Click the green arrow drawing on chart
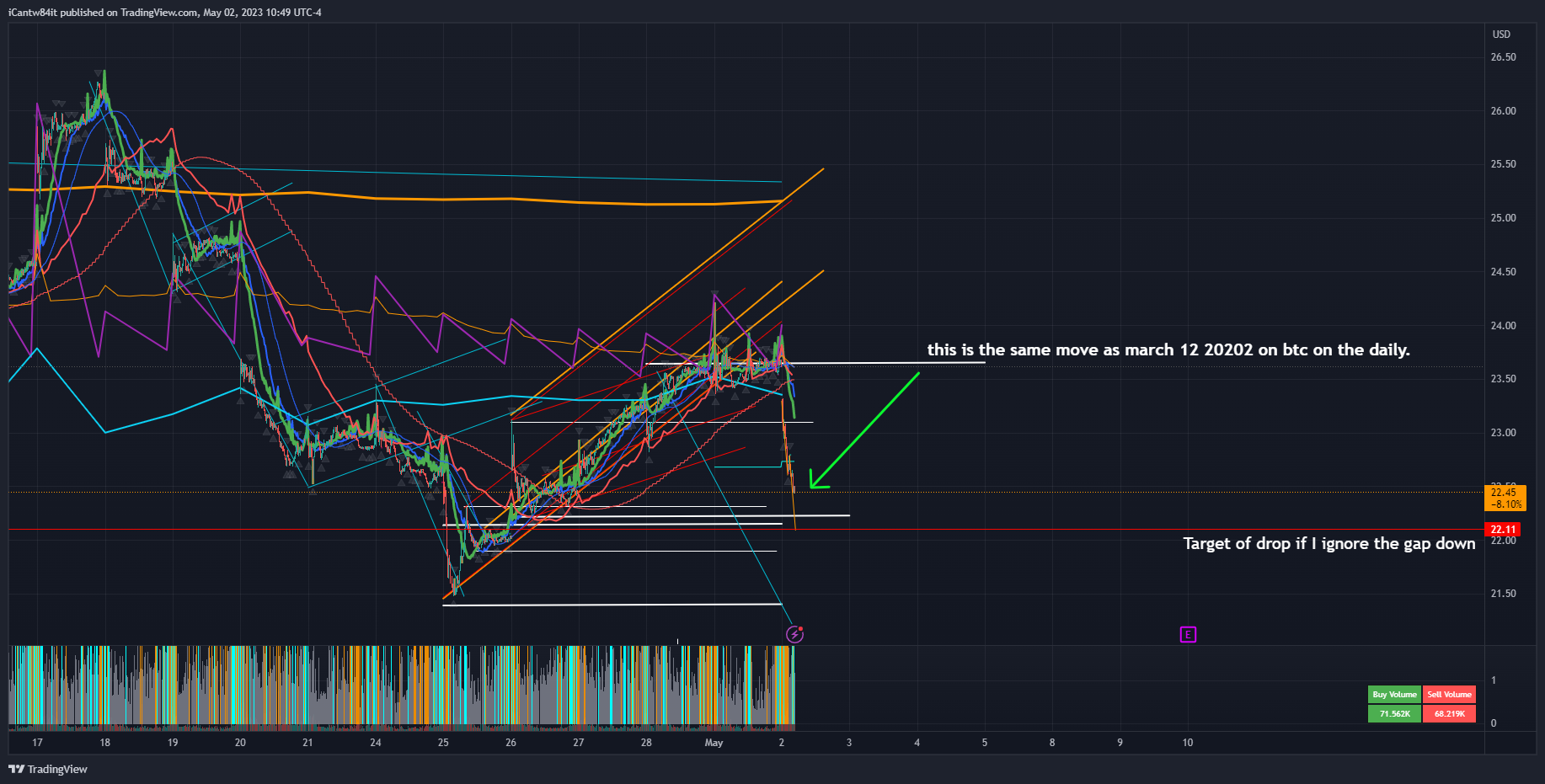The height and width of the screenshot is (784, 1545). [864, 429]
